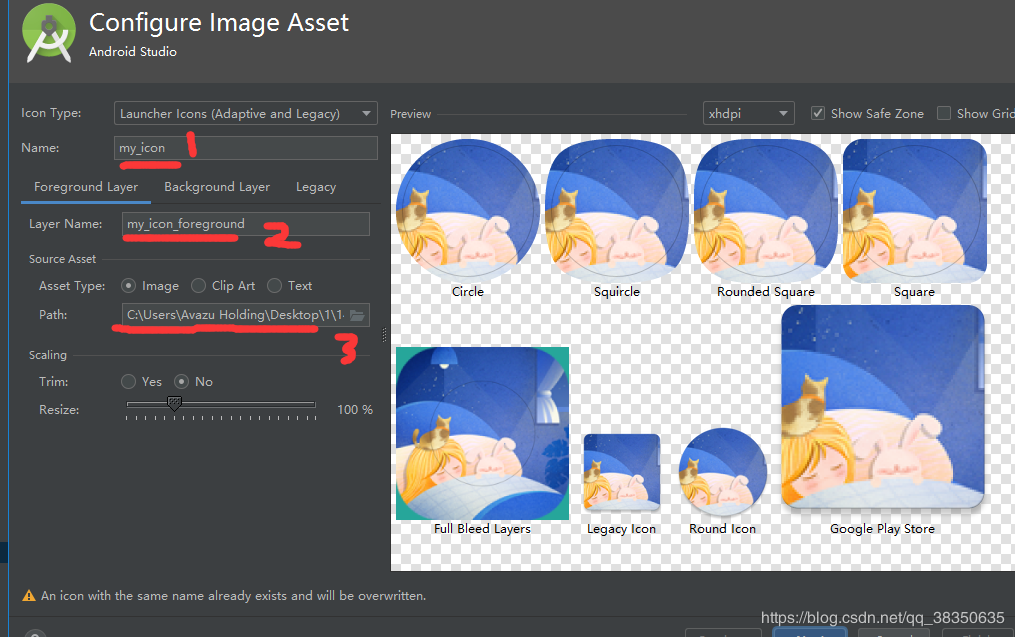1015x637 pixels.
Task: Click the Squircle icon preview
Action: (616, 210)
